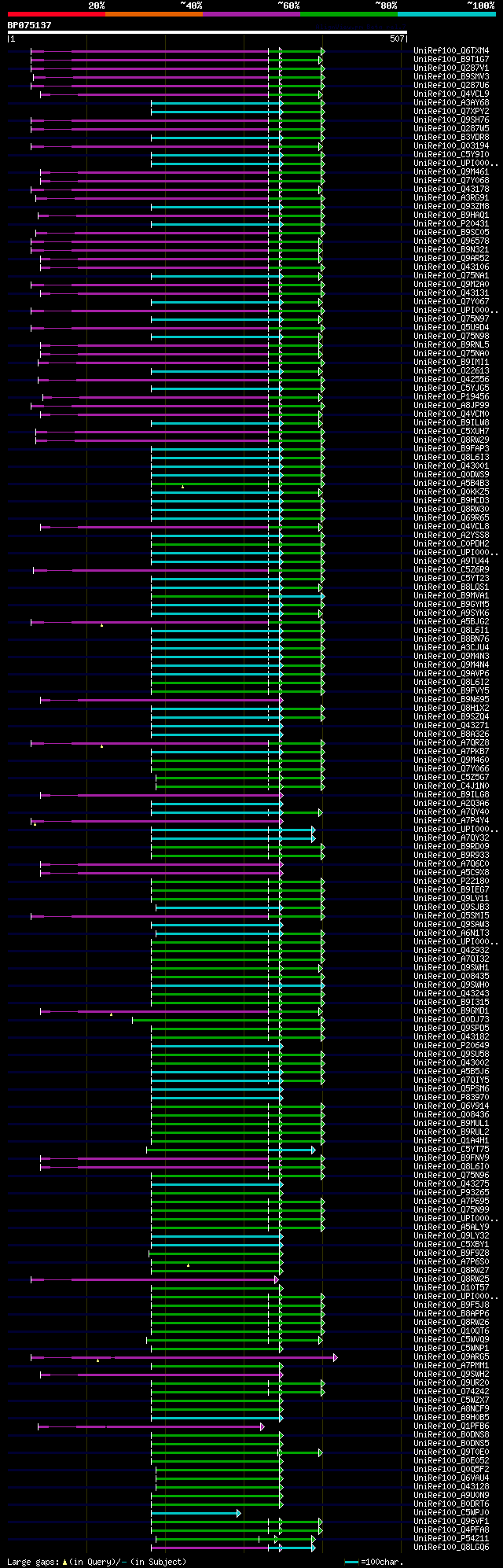503x1568 pixels.
Task: Select label UniRef100_Q9AR52
Action: (x=451, y=259)
